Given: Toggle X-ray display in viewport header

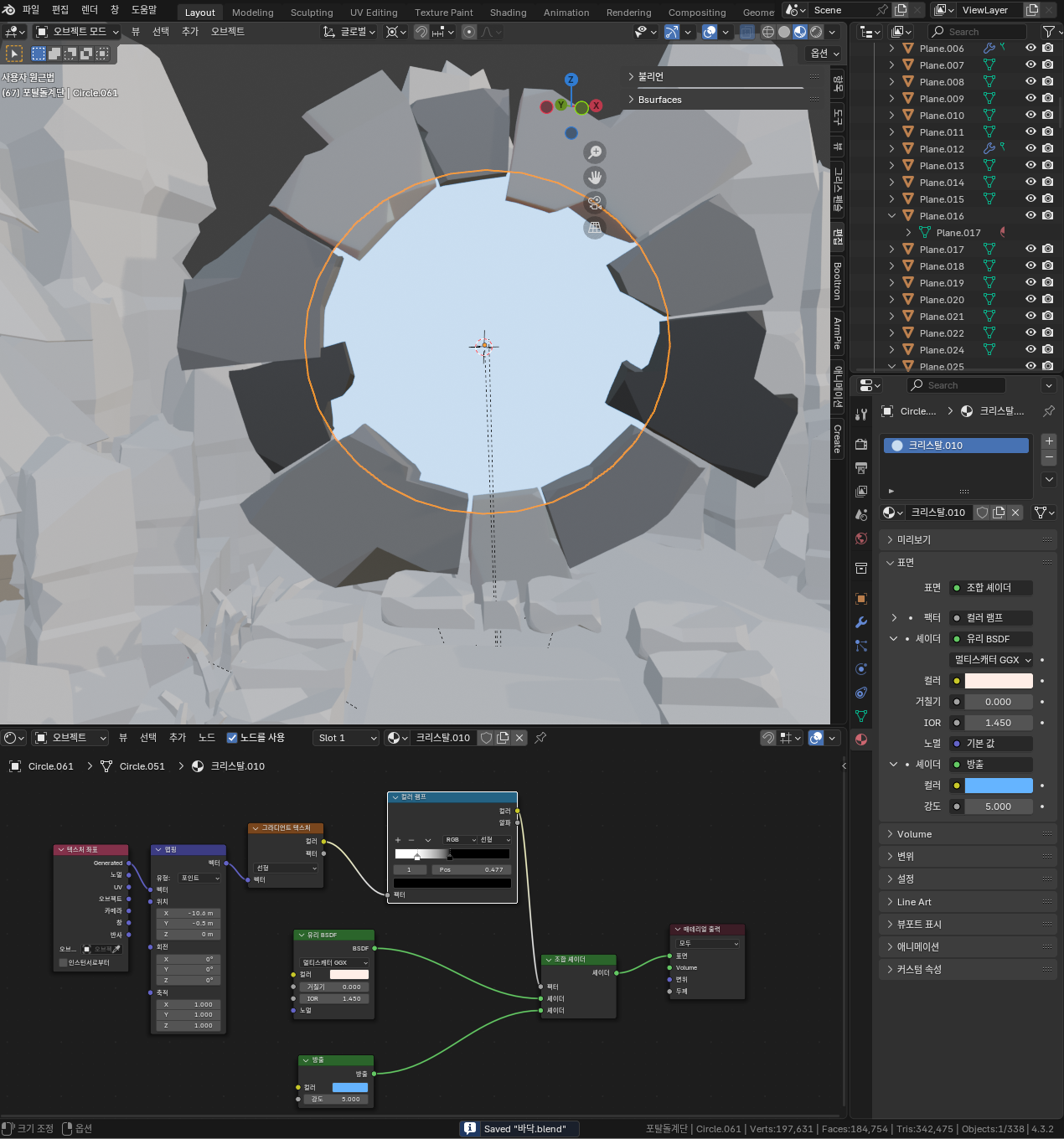Looking at the screenshot, I should point(747,32).
